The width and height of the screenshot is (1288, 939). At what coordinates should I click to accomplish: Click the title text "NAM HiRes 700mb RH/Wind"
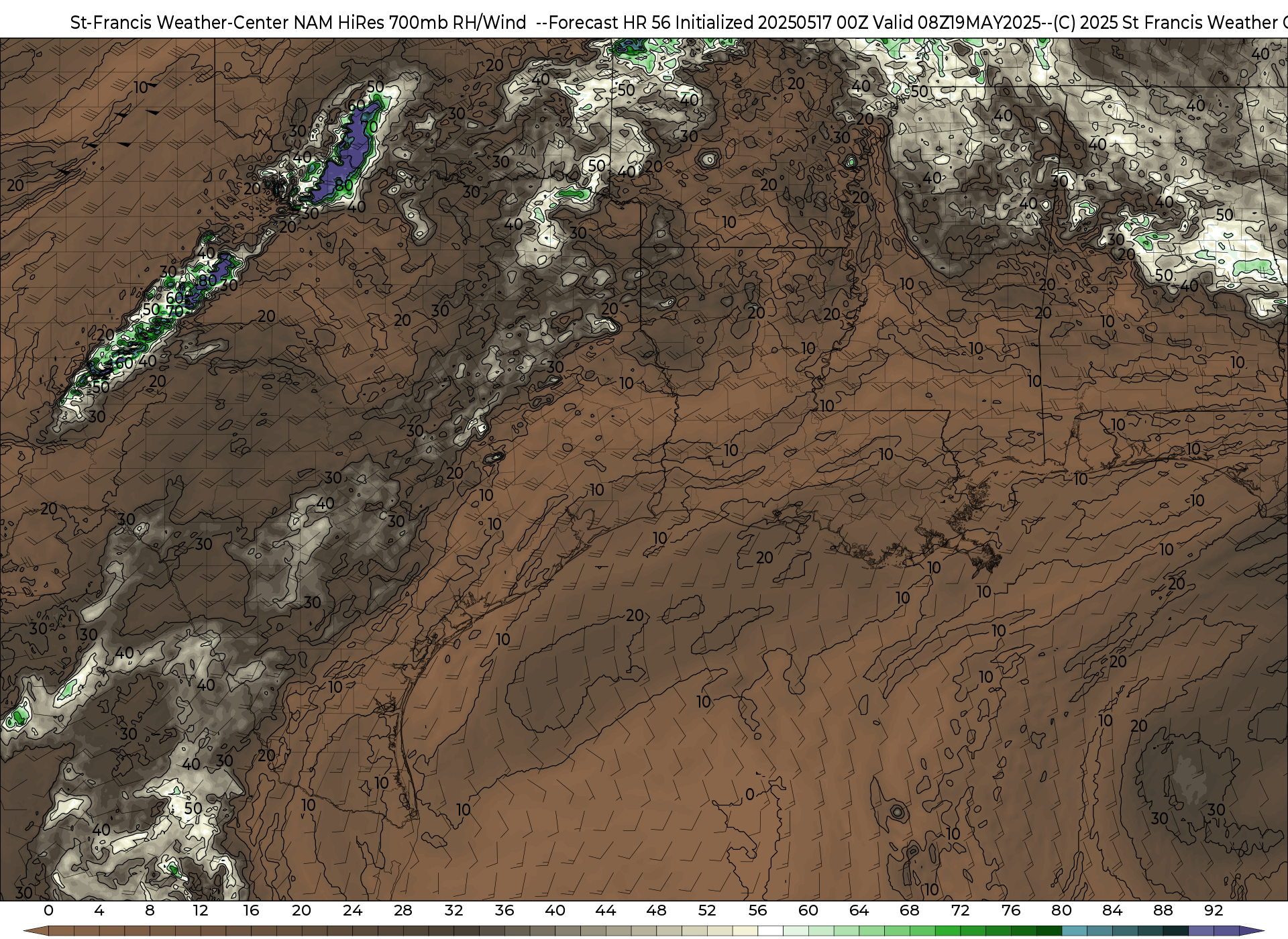pos(410,22)
